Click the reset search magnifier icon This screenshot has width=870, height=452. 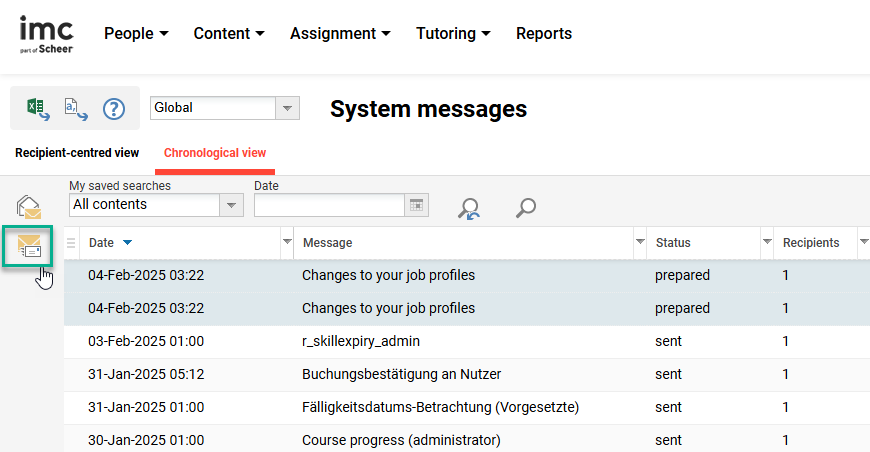[468, 207]
